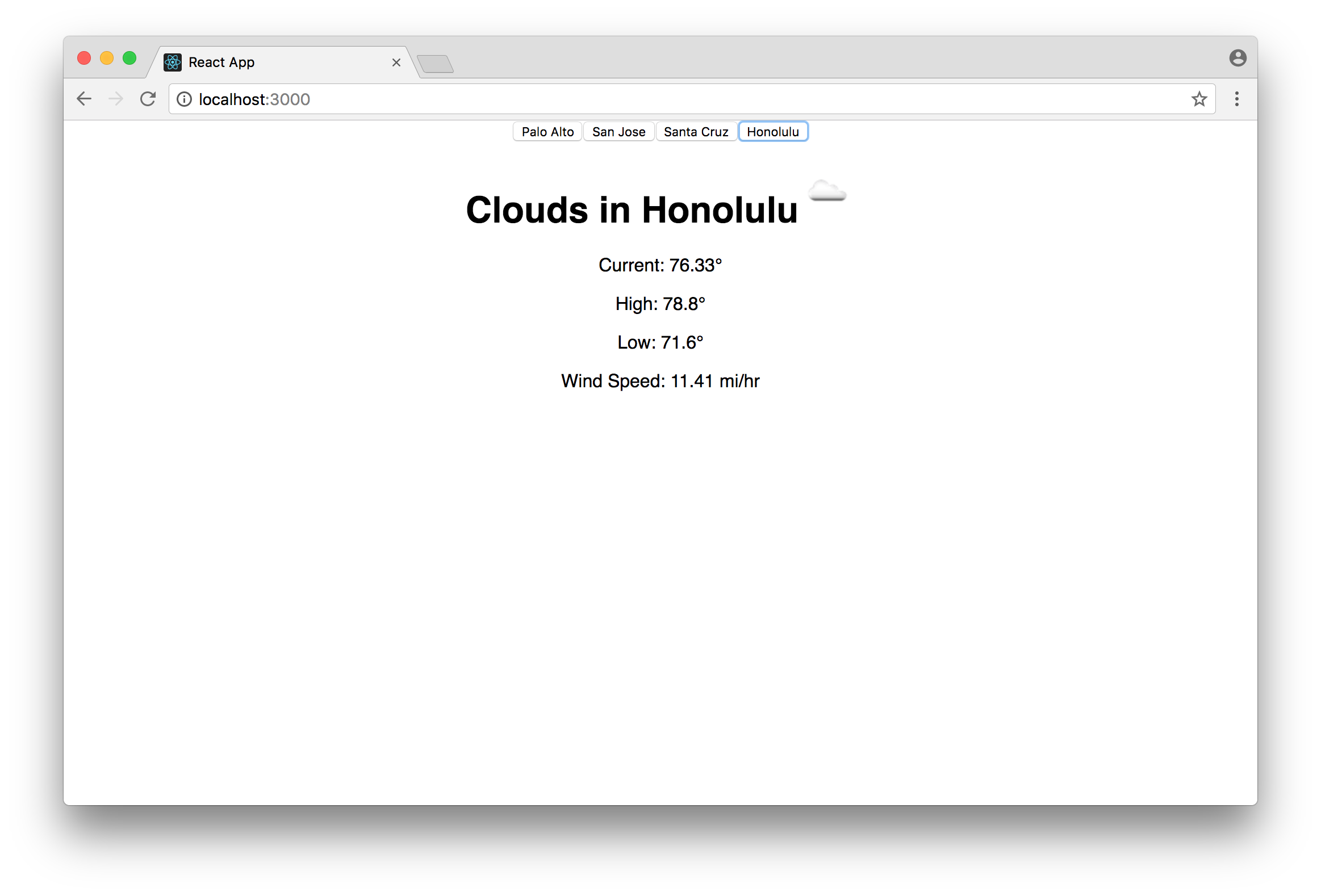Toggle the Palo Alto city visibility
Viewport: 1321px width, 896px height.
(x=547, y=131)
